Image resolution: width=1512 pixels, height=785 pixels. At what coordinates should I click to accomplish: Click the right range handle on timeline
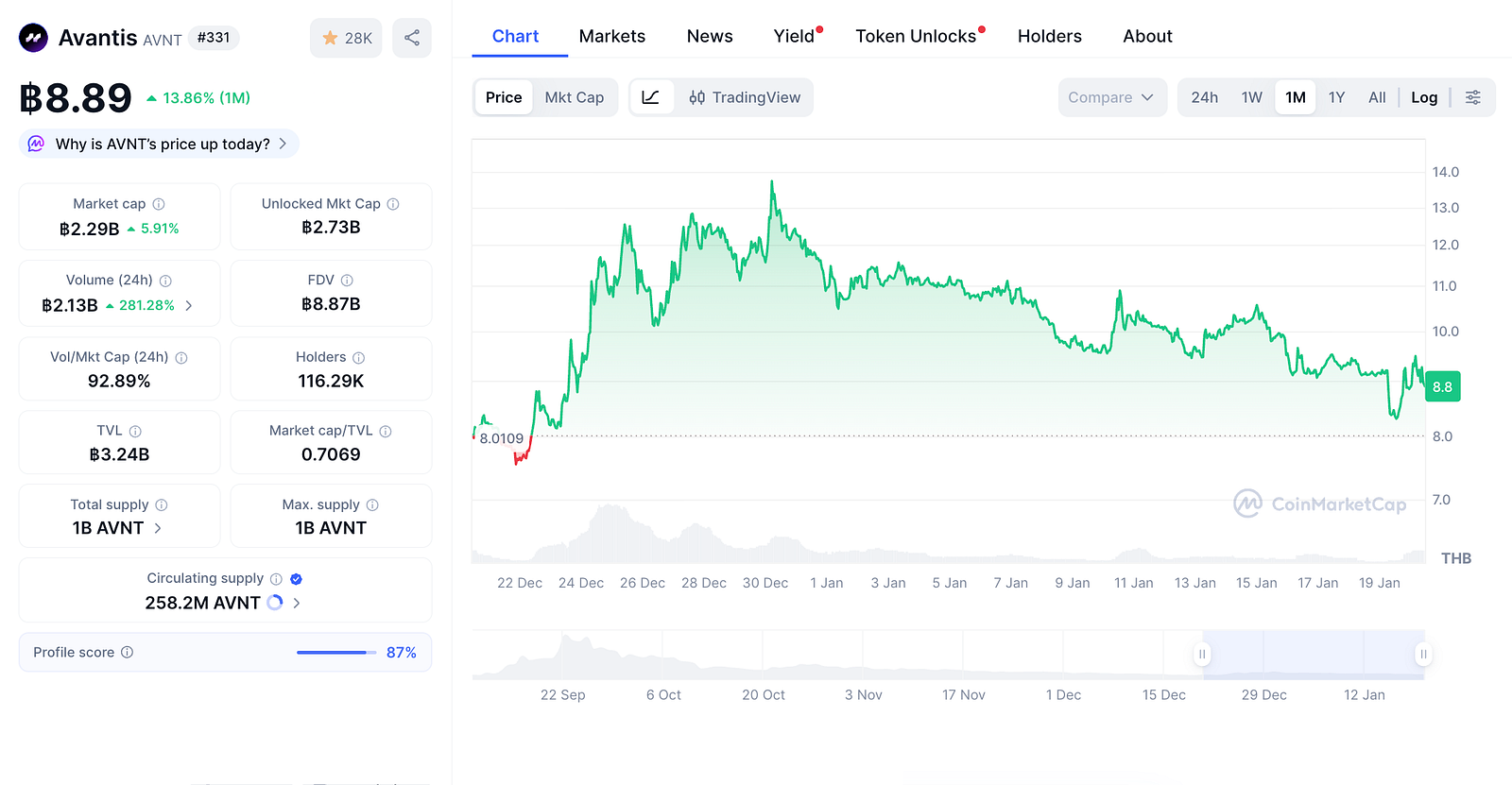tap(1423, 654)
